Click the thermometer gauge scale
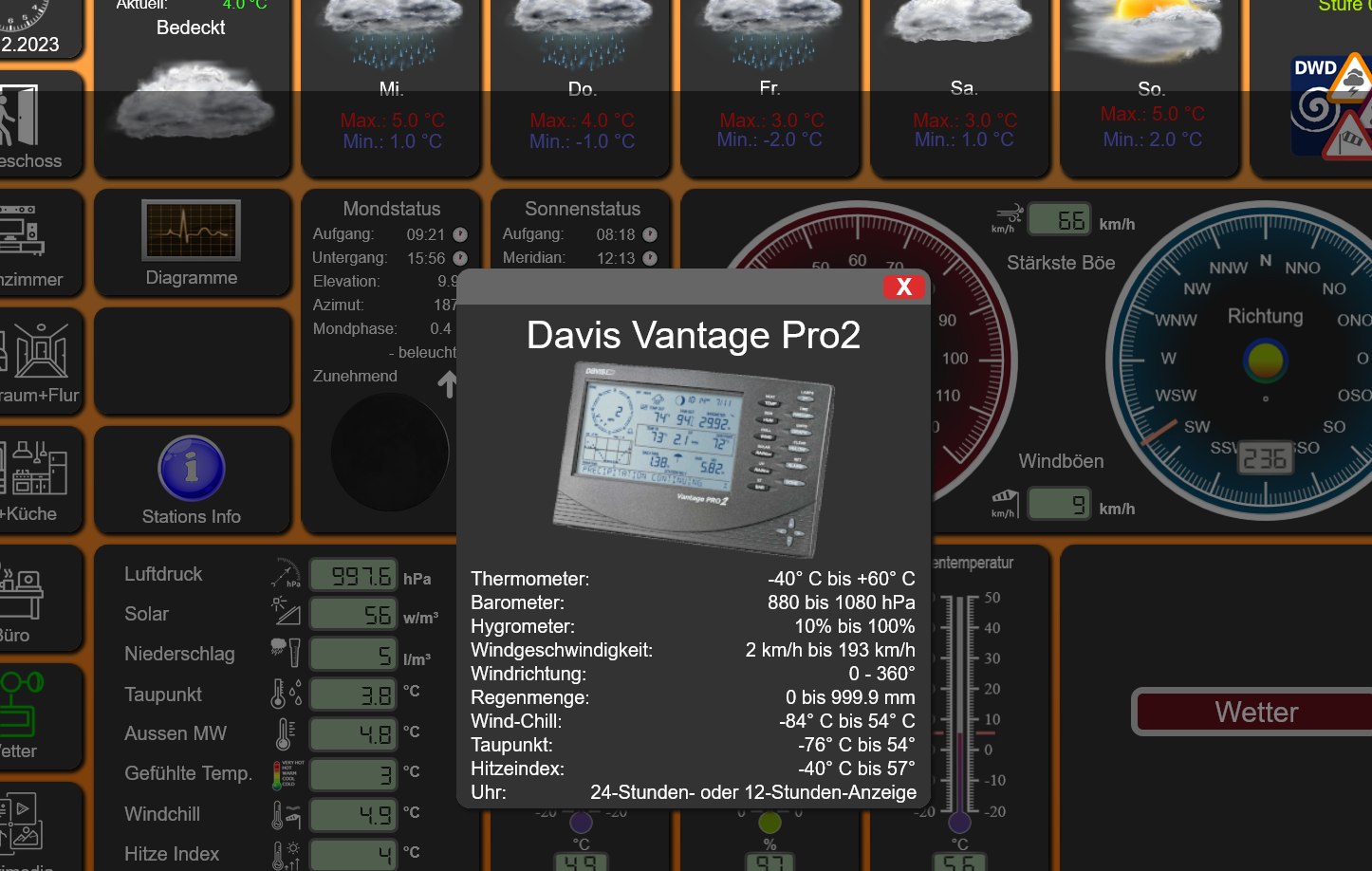The height and width of the screenshot is (871, 1372). (966, 707)
